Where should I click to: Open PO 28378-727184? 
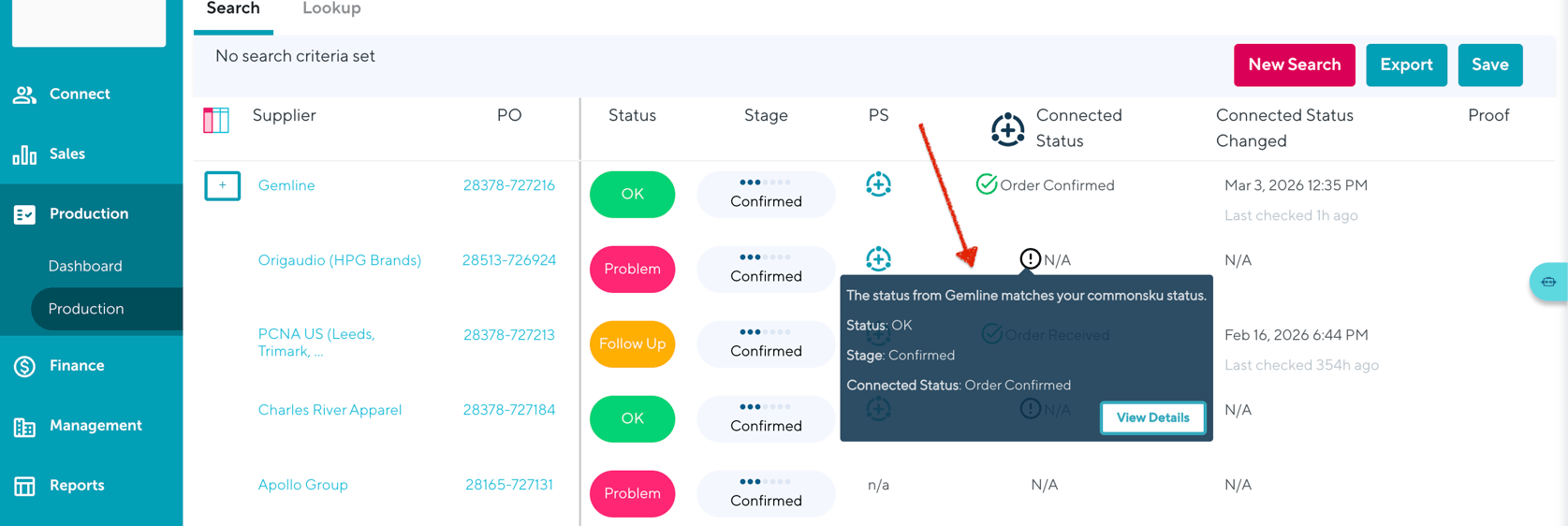click(x=509, y=410)
